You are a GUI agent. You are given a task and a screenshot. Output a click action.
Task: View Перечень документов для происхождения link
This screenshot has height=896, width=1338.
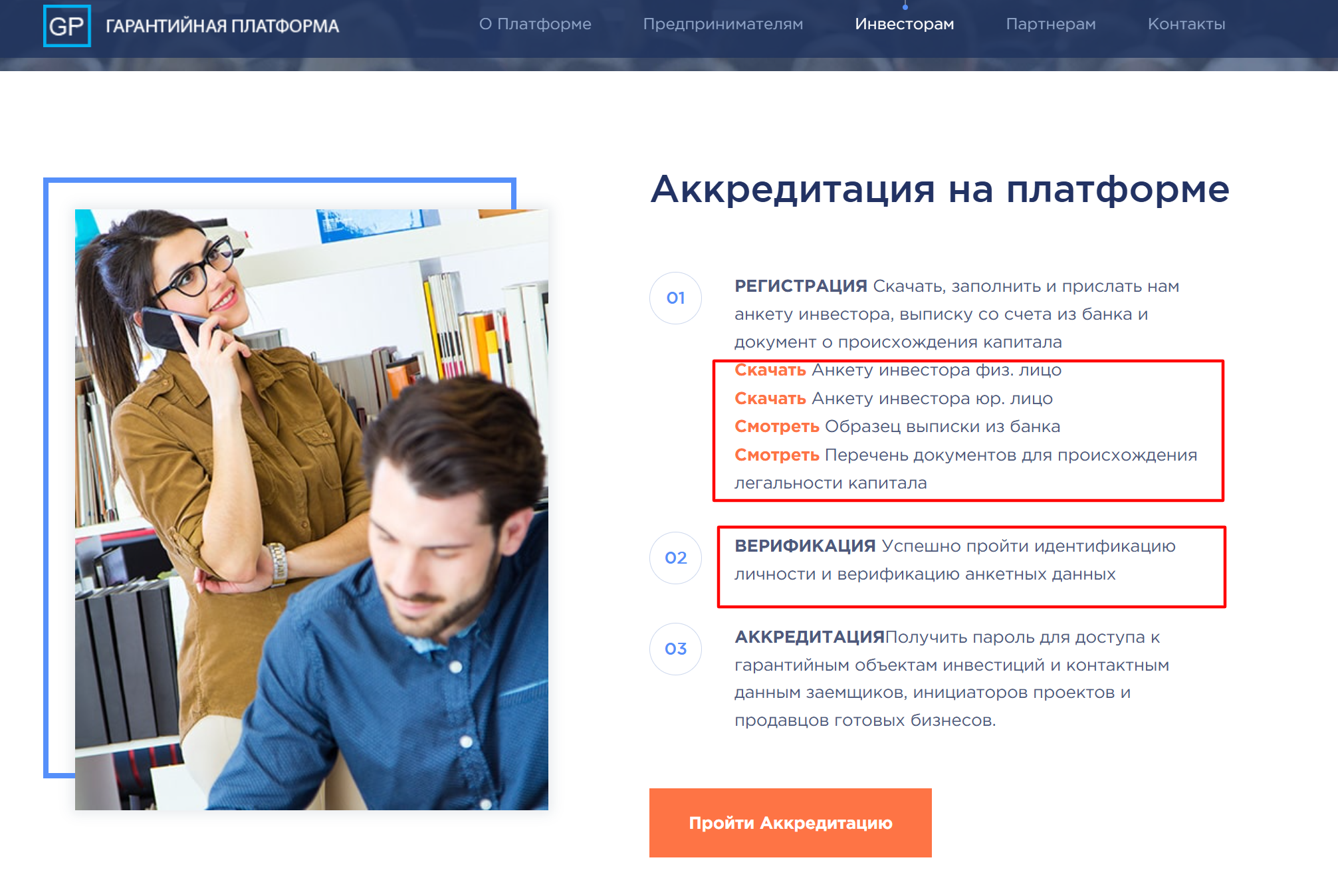[776, 455]
